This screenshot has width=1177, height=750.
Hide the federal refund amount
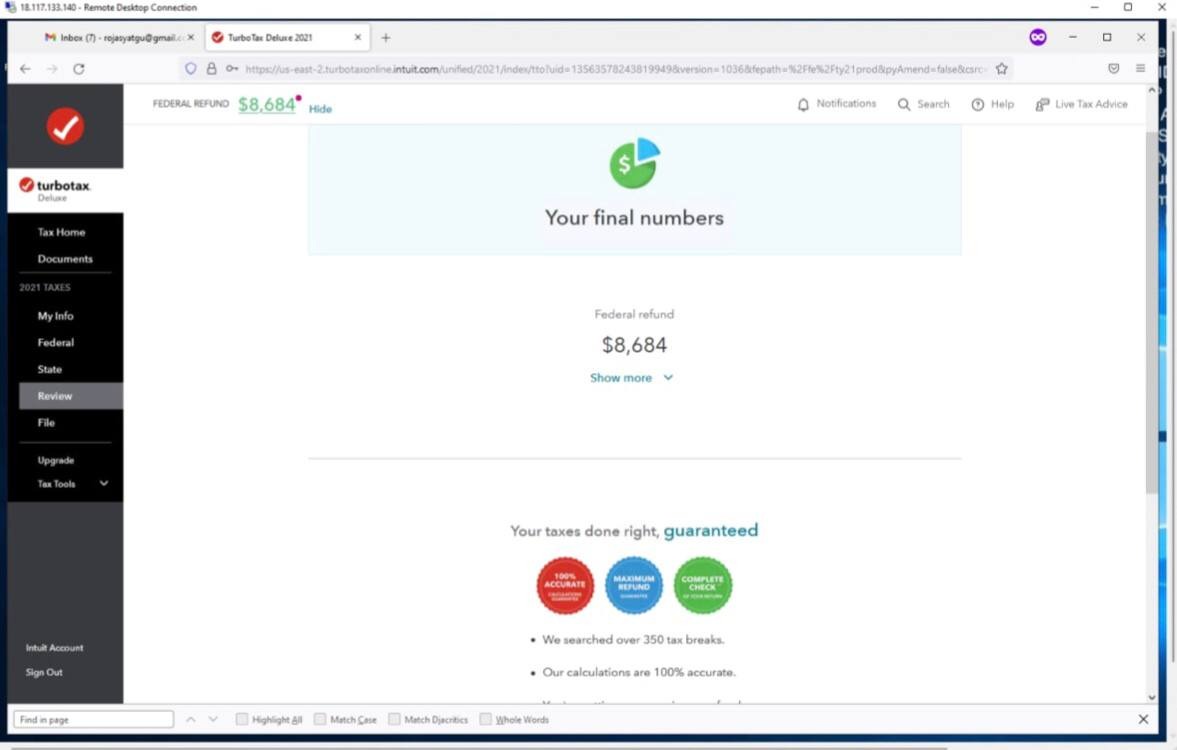[x=320, y=109]
